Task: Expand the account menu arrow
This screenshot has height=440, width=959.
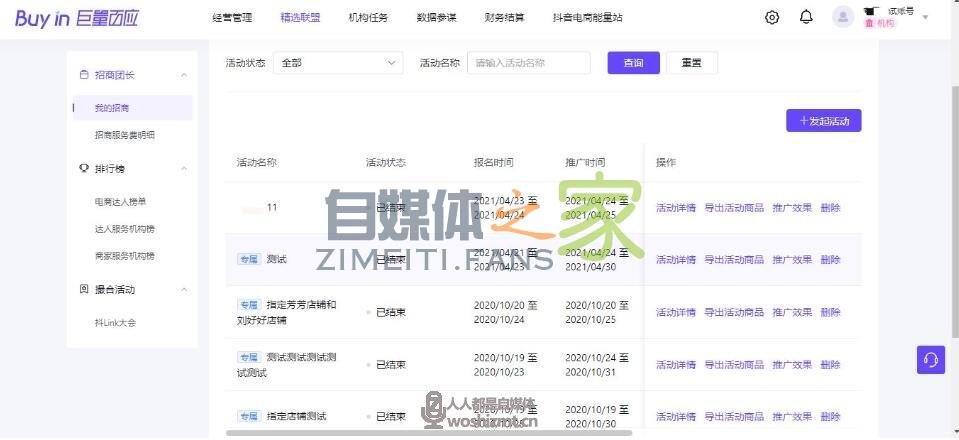Action: coord(925,17)
